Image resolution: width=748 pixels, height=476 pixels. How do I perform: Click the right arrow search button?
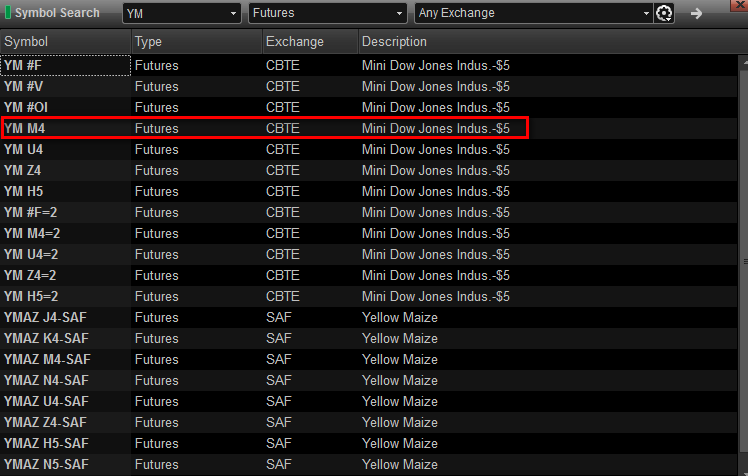click(696, 13)
